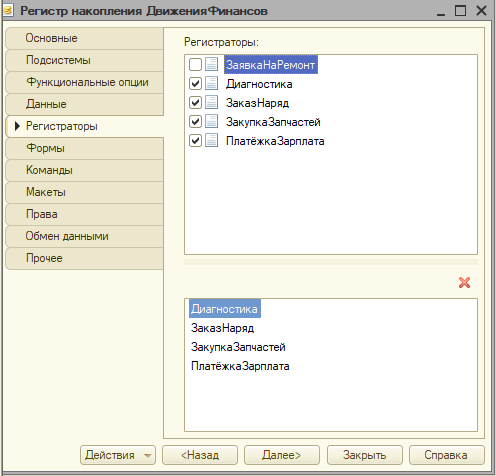The width and height of the screenshot is (496, 476).
Task: Click the <Назад button
Action: pos(200,455)
